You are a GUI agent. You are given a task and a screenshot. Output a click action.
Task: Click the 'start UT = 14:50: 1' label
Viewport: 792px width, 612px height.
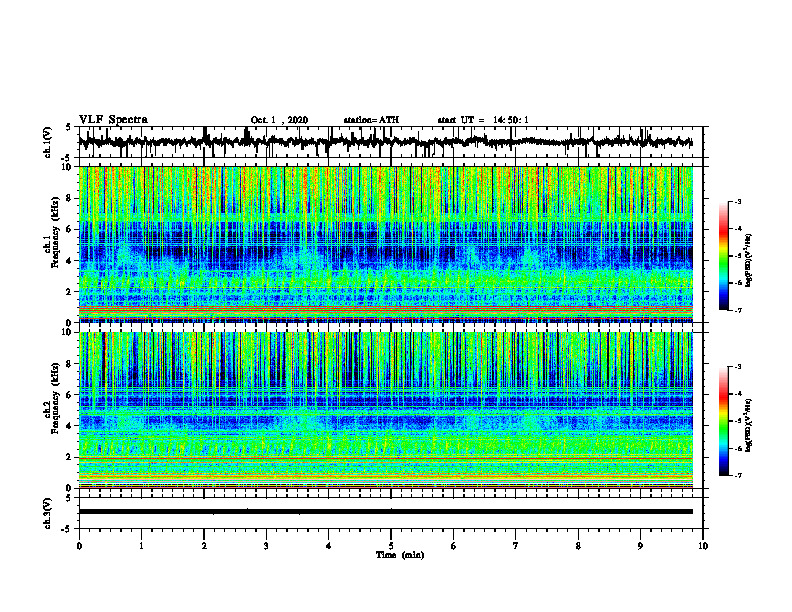pos(483,120)
